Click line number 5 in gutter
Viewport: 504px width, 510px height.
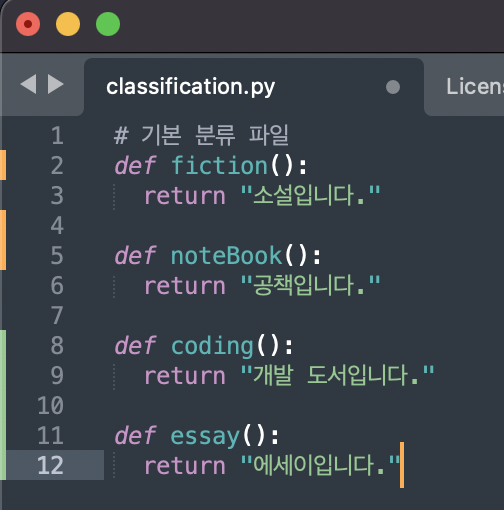pos(57,255)
